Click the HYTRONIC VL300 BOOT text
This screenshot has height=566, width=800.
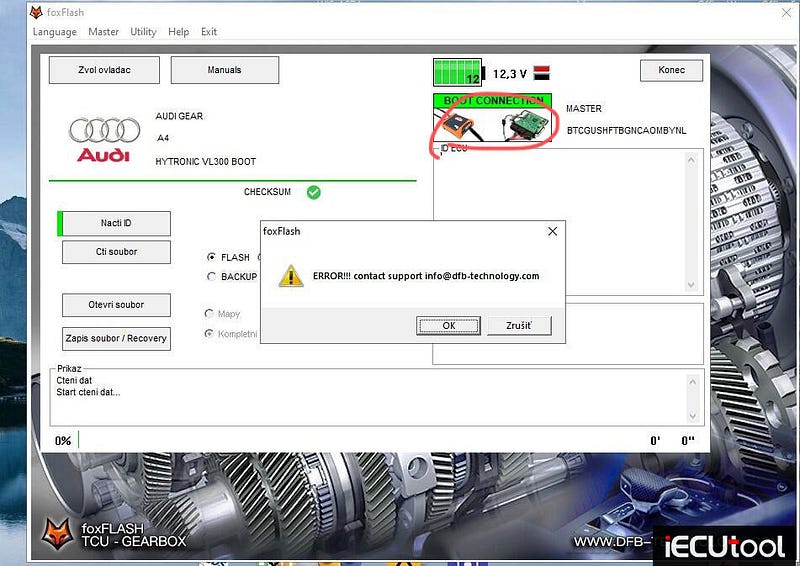pos(206,162)
